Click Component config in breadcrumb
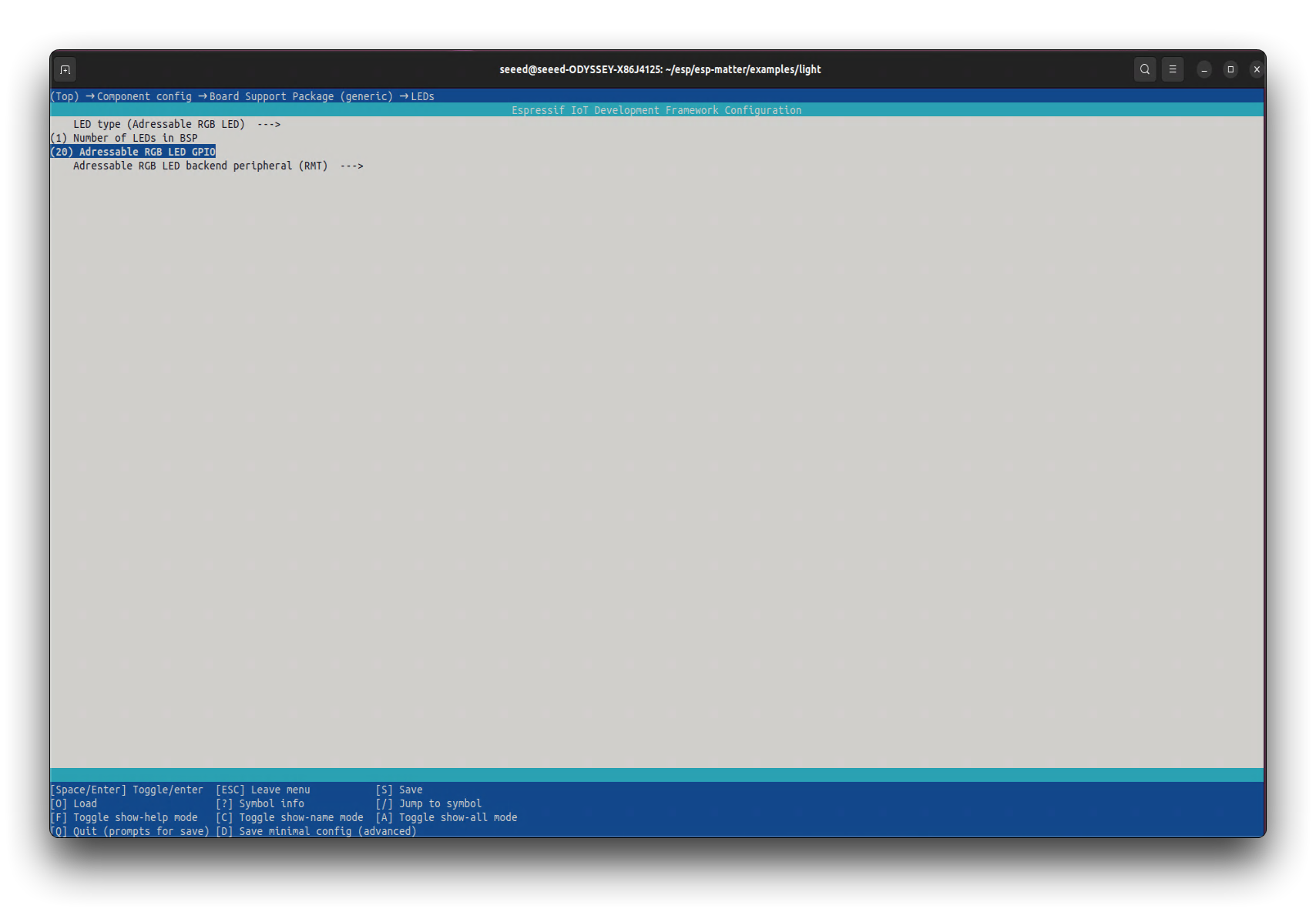 tap(144, 96)
